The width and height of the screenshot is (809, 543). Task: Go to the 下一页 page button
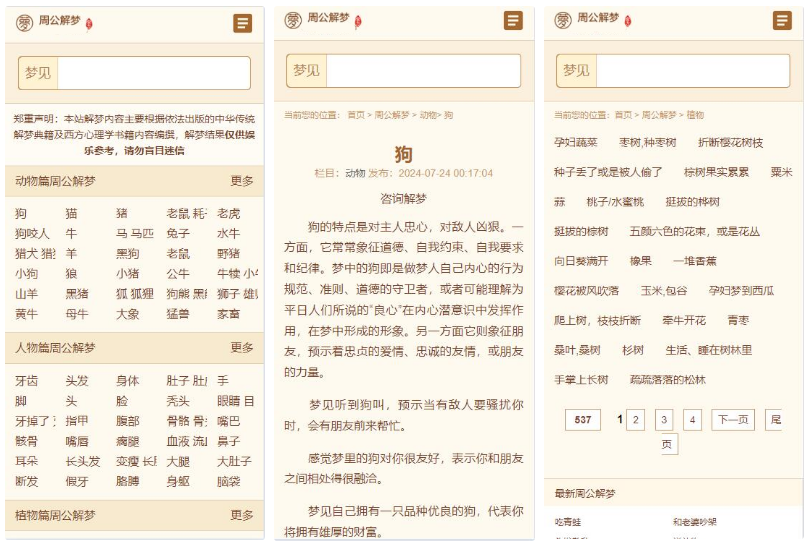tap(733, 420)
